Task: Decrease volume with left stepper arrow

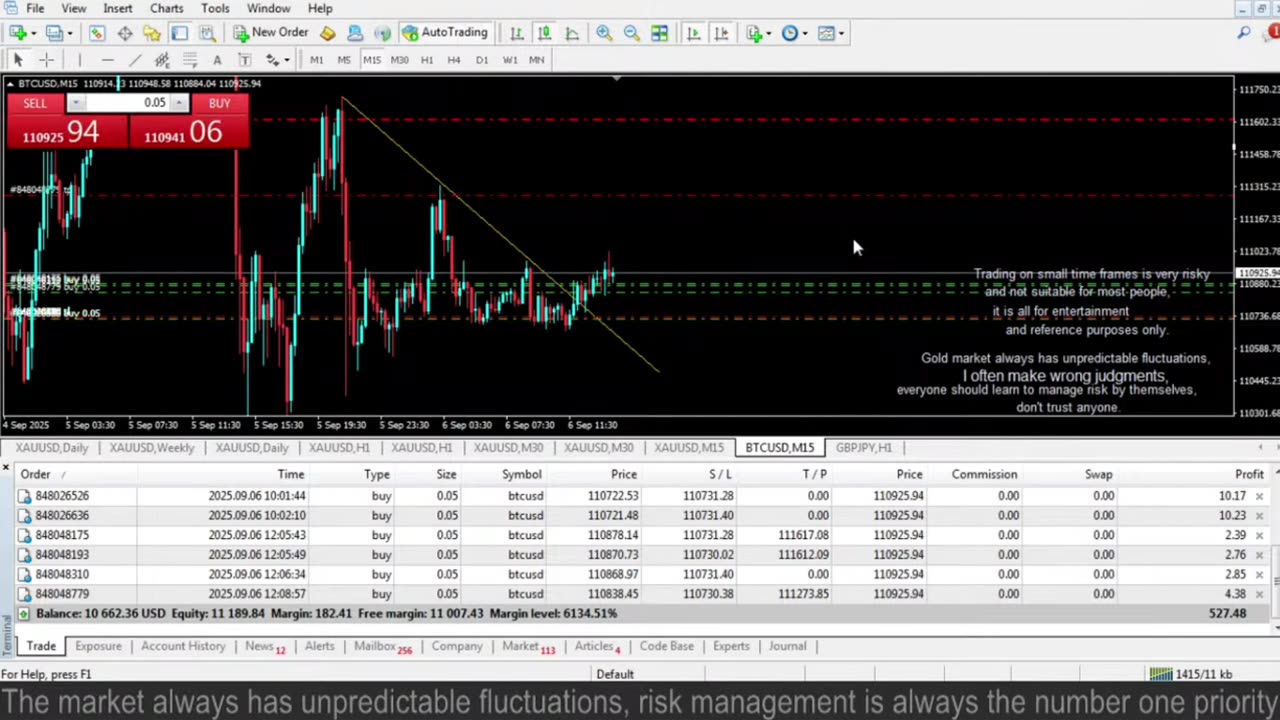Action: [x=75, y=103]
